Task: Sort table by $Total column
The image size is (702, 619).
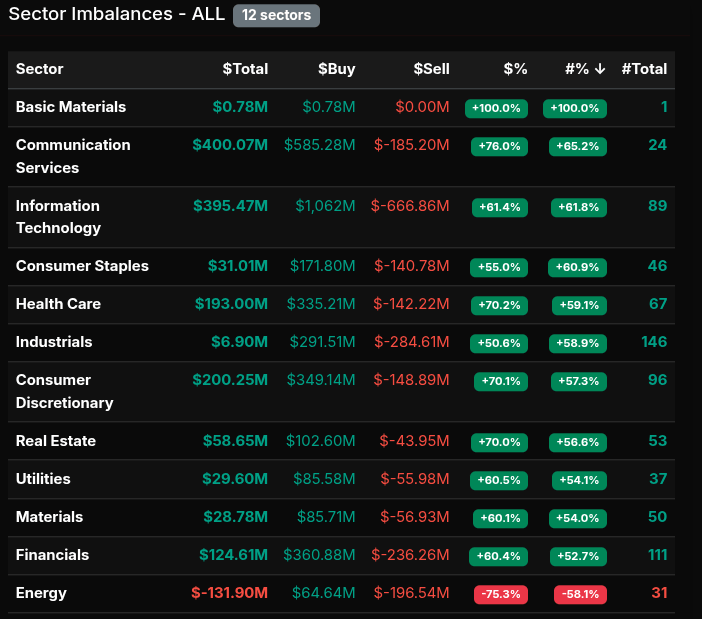Action: (245, 69)
